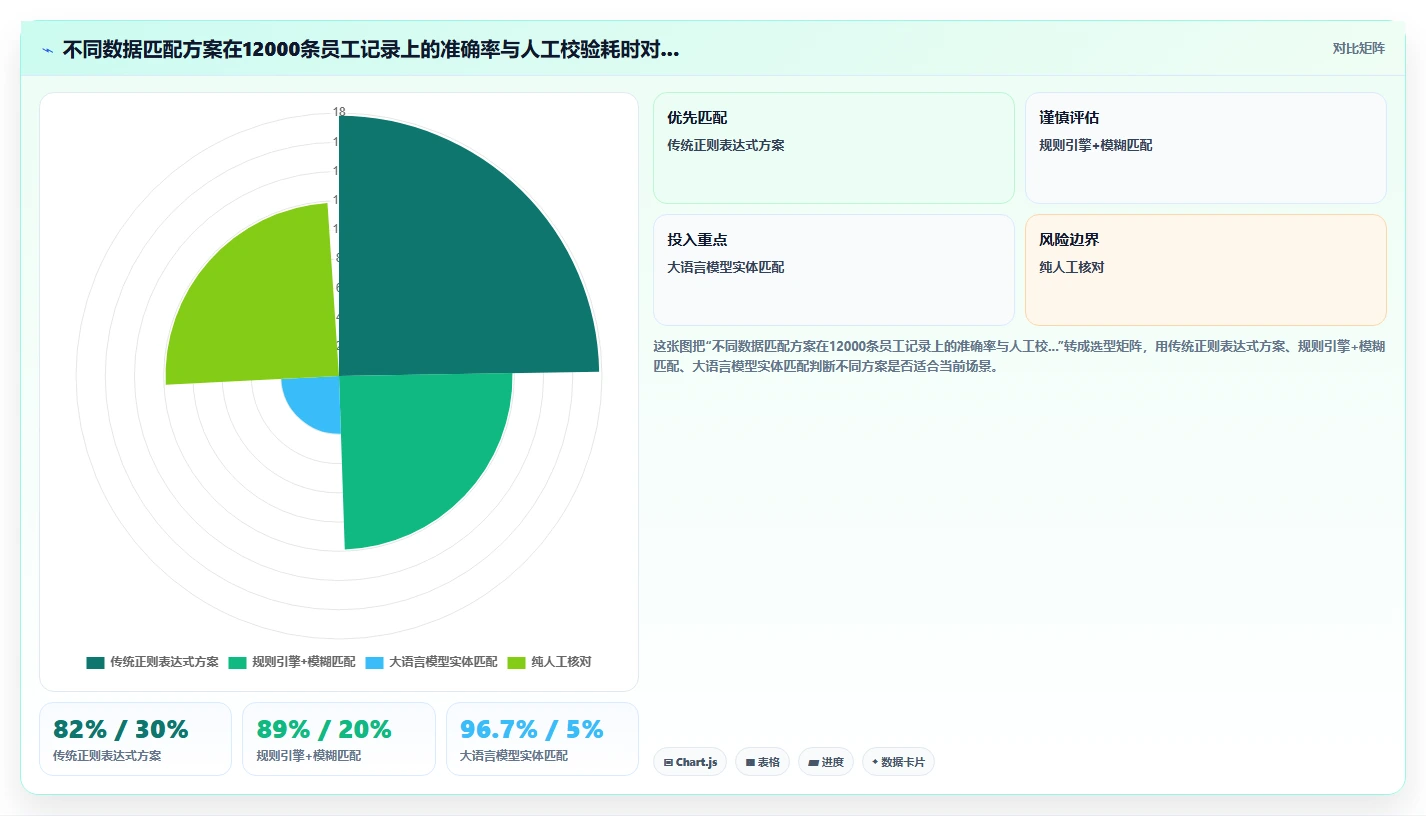
Task: Click the 96.7% / 5% stat card
Action: coord(542,739)
